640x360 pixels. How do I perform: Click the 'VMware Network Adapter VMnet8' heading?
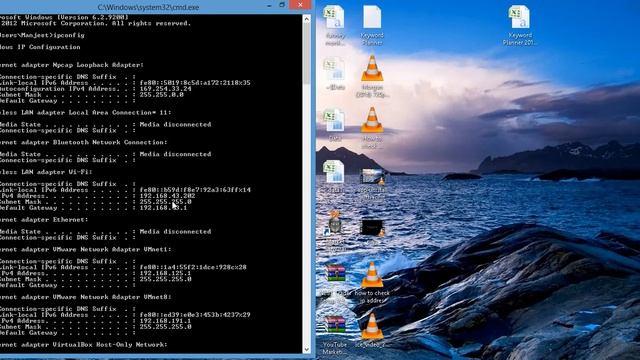[86, 297]
